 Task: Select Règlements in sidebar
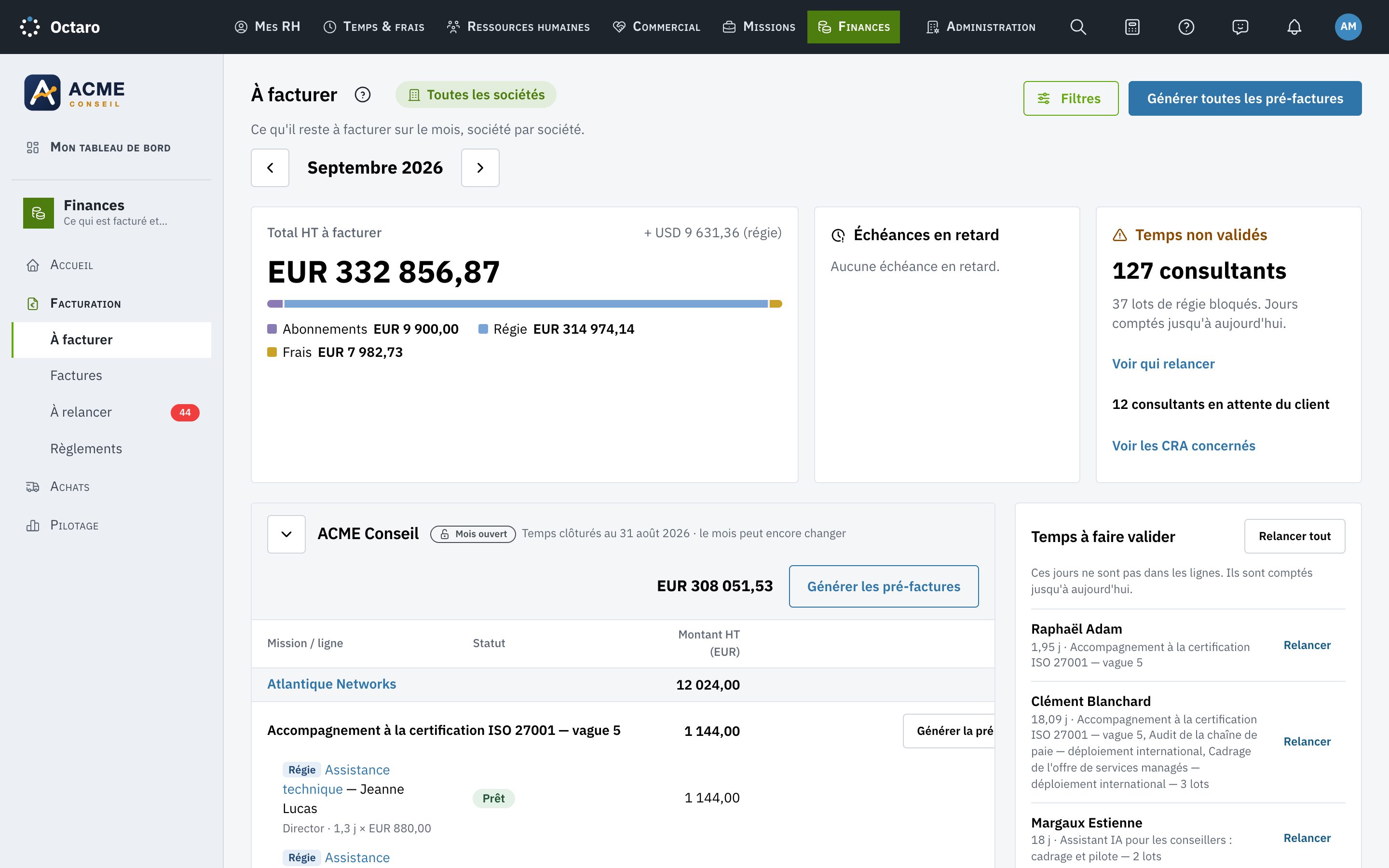(x=111, y=449)
